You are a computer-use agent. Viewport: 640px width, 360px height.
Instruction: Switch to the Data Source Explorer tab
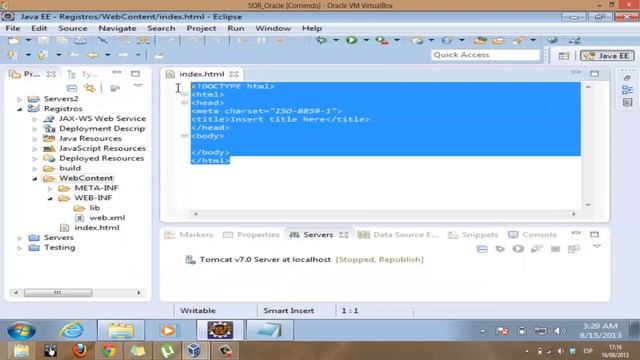tap(398, 235)
